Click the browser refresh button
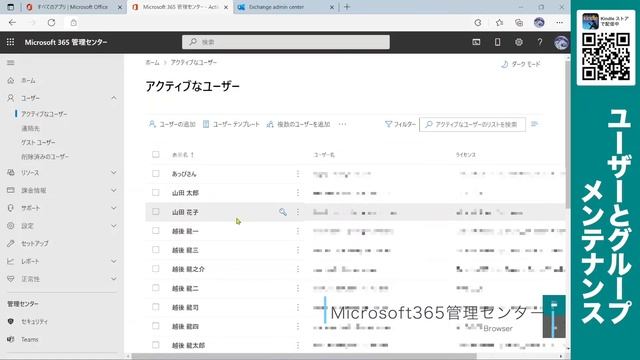This screenshot has width=640, height=360. (x=51, y=23)
